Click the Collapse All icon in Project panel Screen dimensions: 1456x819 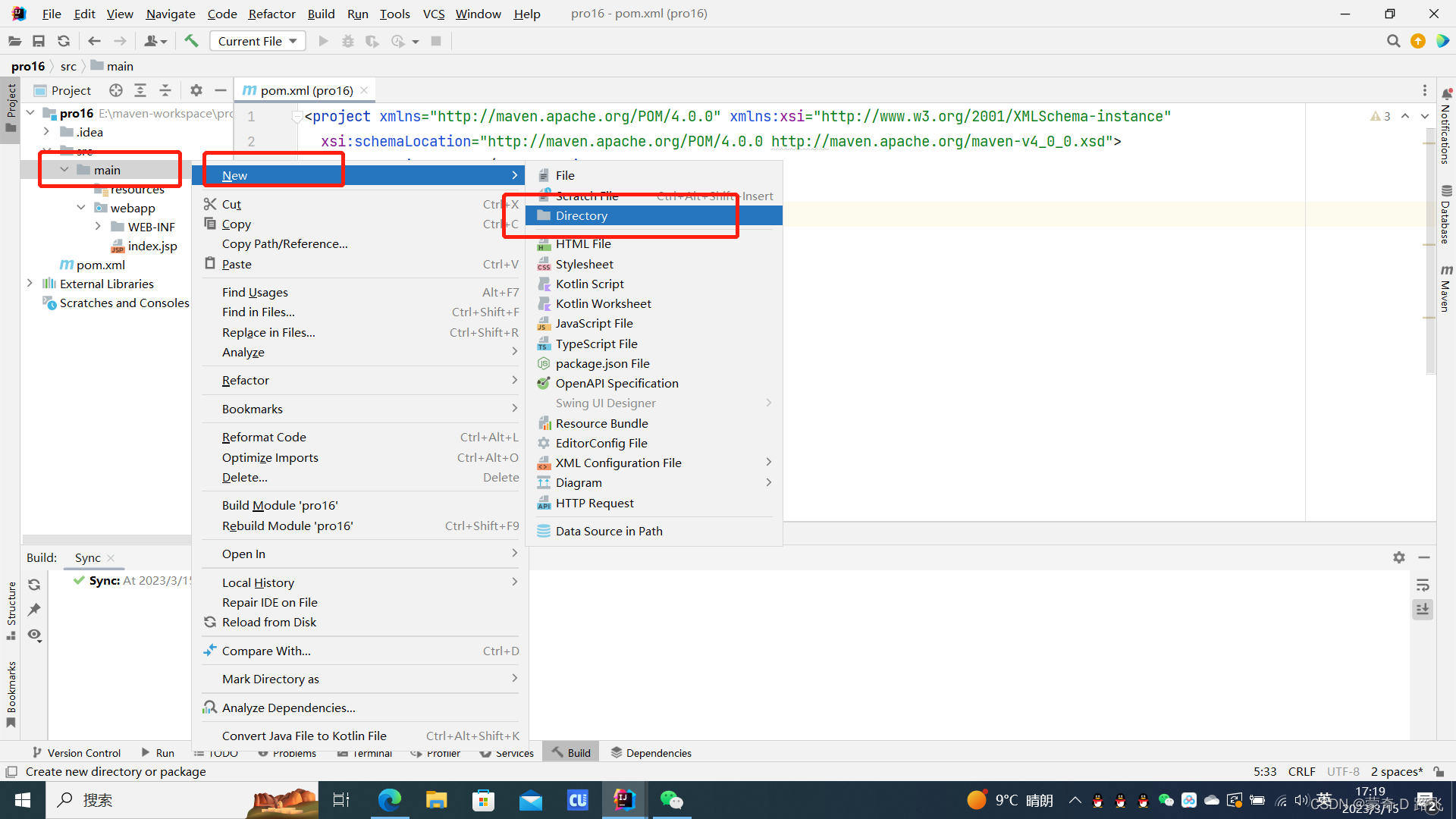click(x=165, y=90)
